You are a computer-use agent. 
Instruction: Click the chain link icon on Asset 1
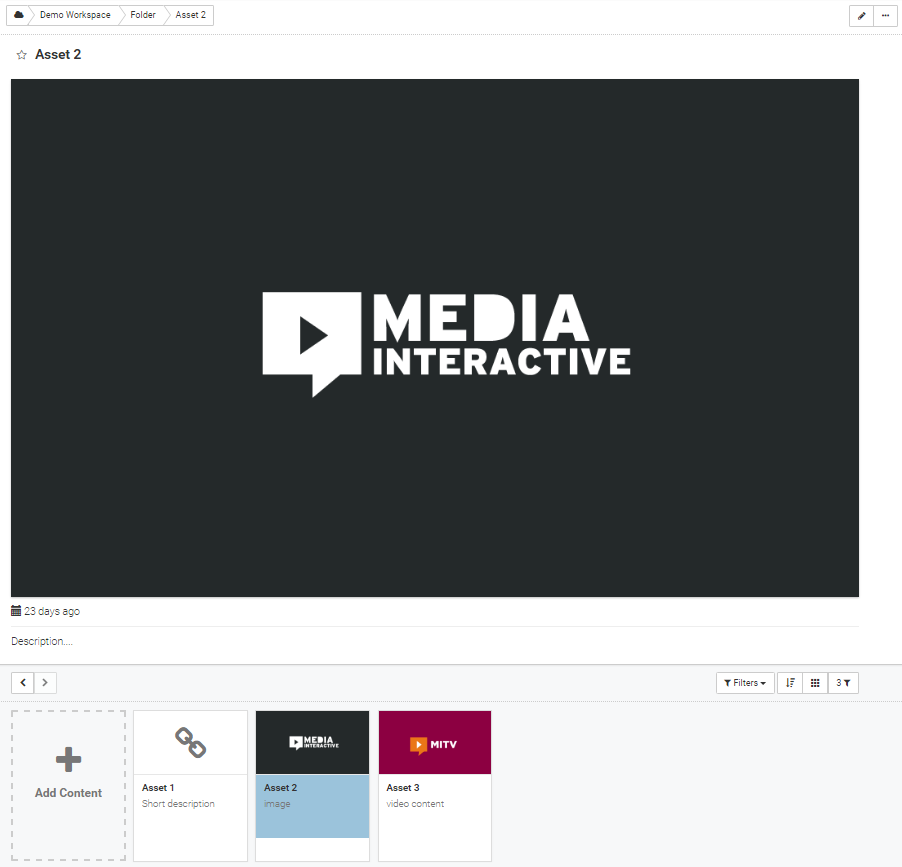190,743
